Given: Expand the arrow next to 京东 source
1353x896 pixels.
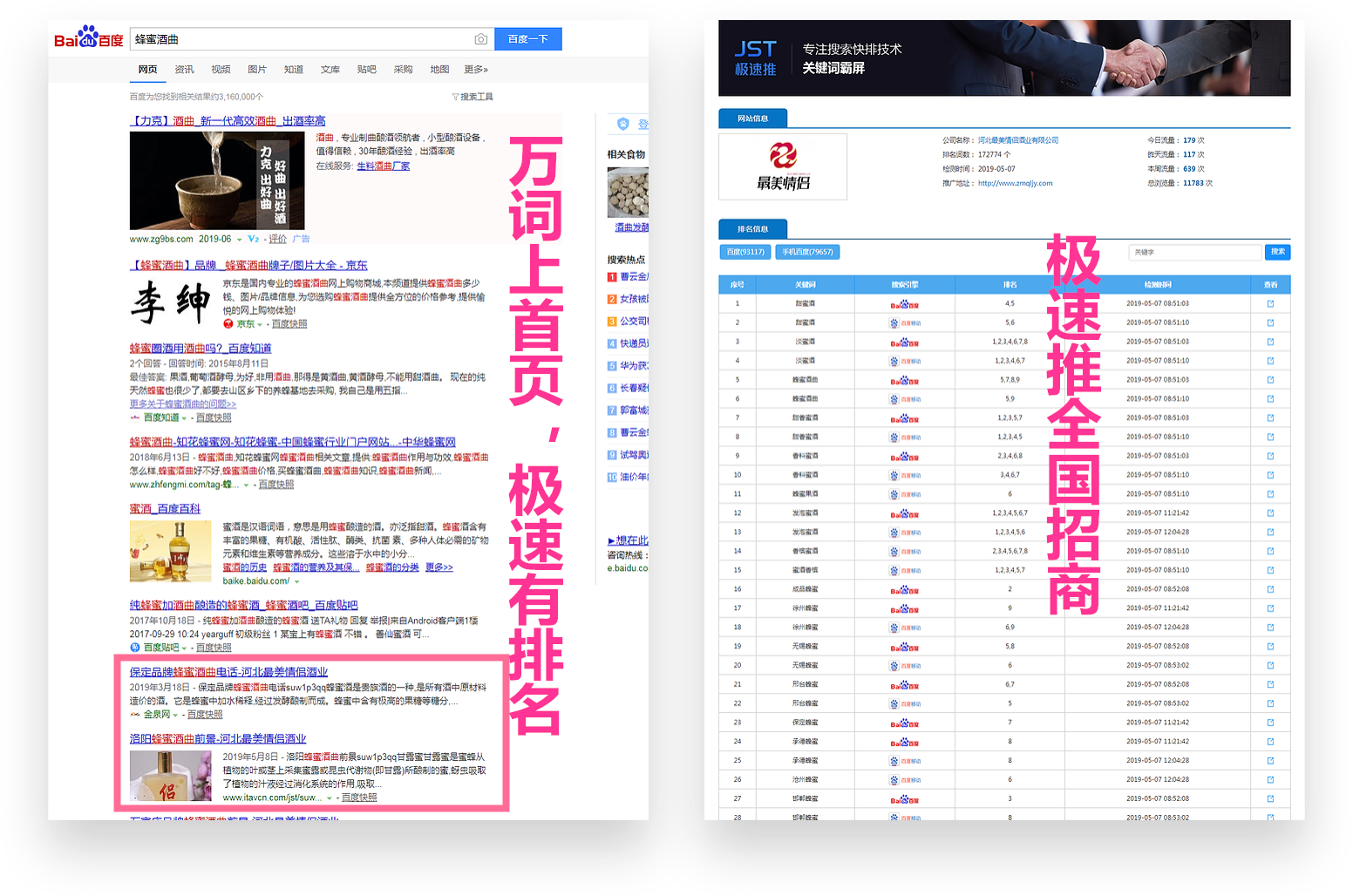Looking at the screenshot, I should pyautogui.click(x=260, y=324).
